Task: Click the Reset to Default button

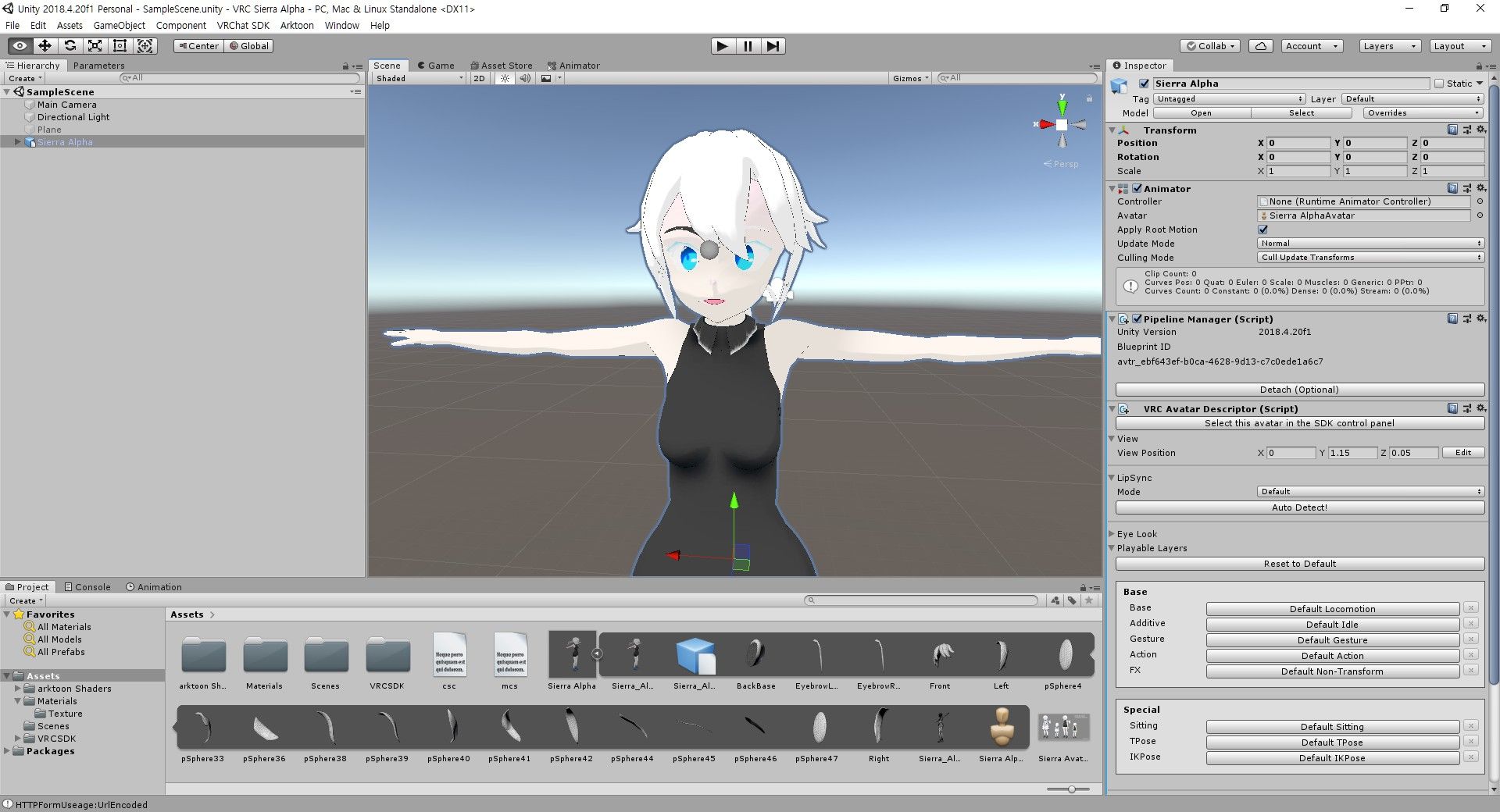Action: pyautogui.click(x=1300, y=564)
